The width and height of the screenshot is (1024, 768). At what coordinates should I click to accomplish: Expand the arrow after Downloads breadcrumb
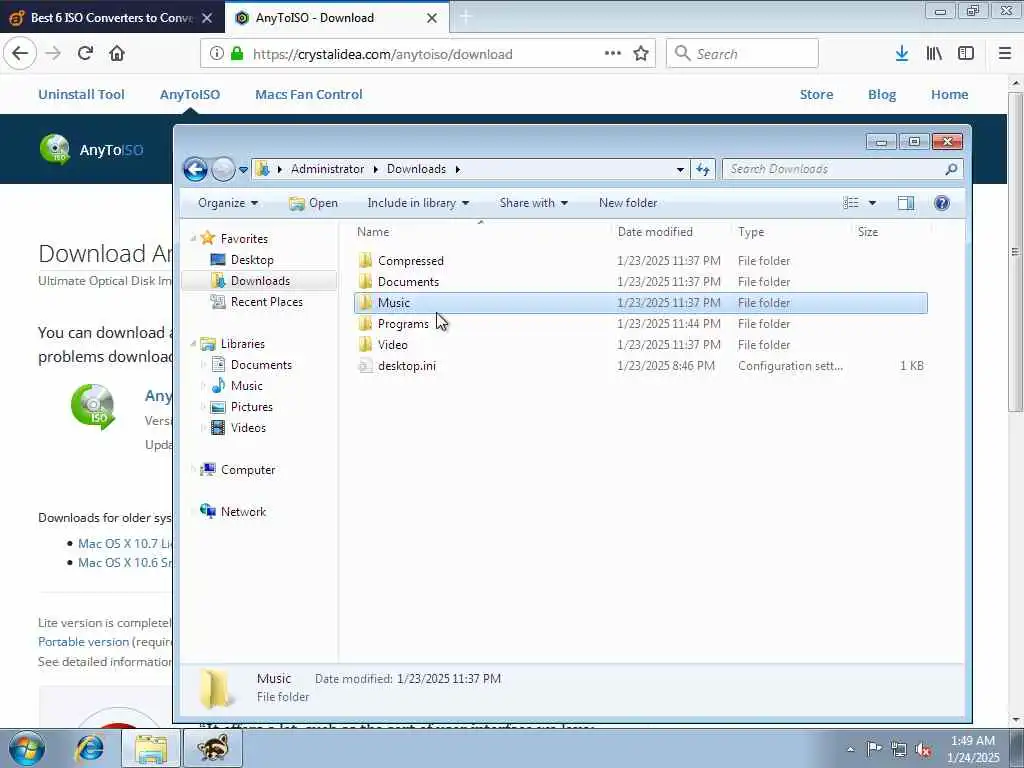[x=458, y=169]
